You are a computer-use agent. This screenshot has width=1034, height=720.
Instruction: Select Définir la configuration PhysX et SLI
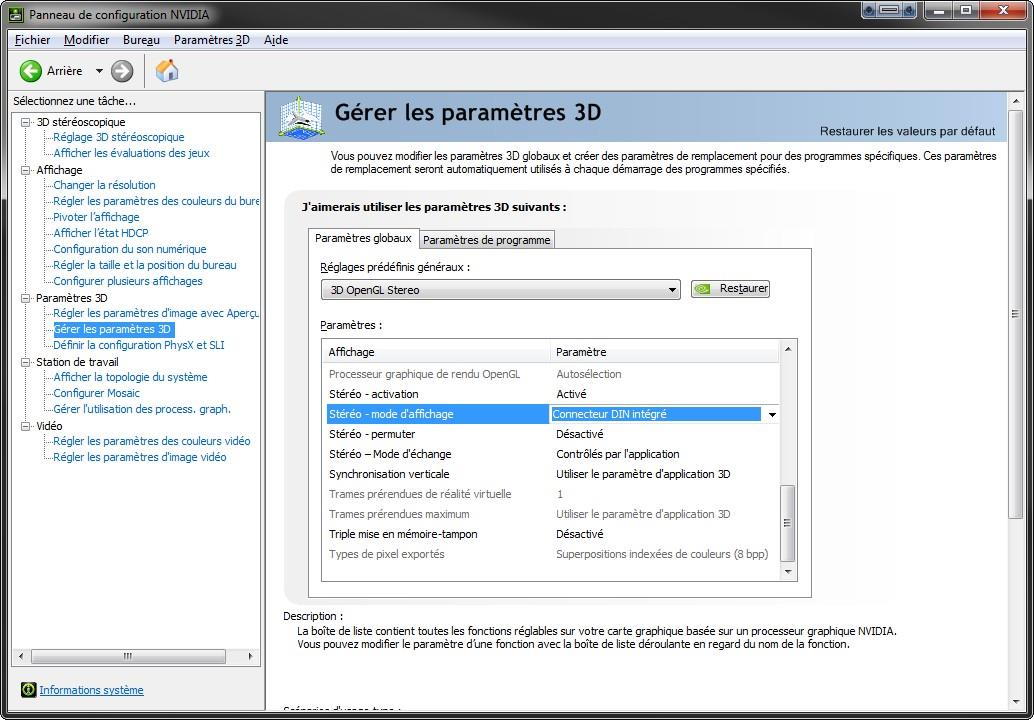click(x=138, y=345)
